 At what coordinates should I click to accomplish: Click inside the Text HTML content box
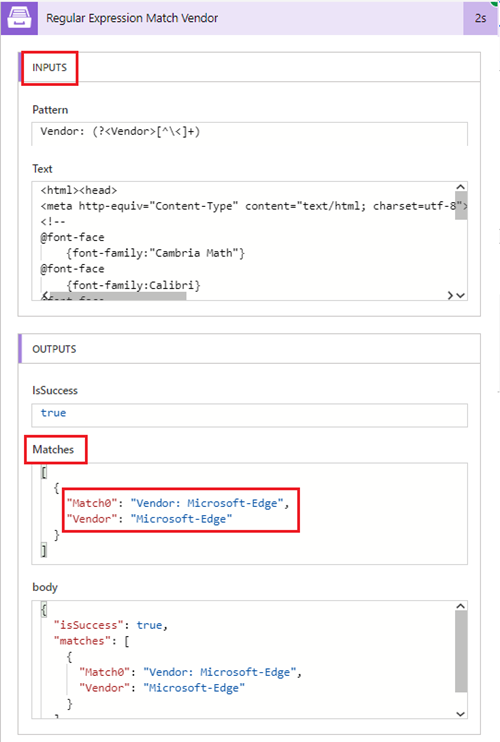[x=243, y=241]
